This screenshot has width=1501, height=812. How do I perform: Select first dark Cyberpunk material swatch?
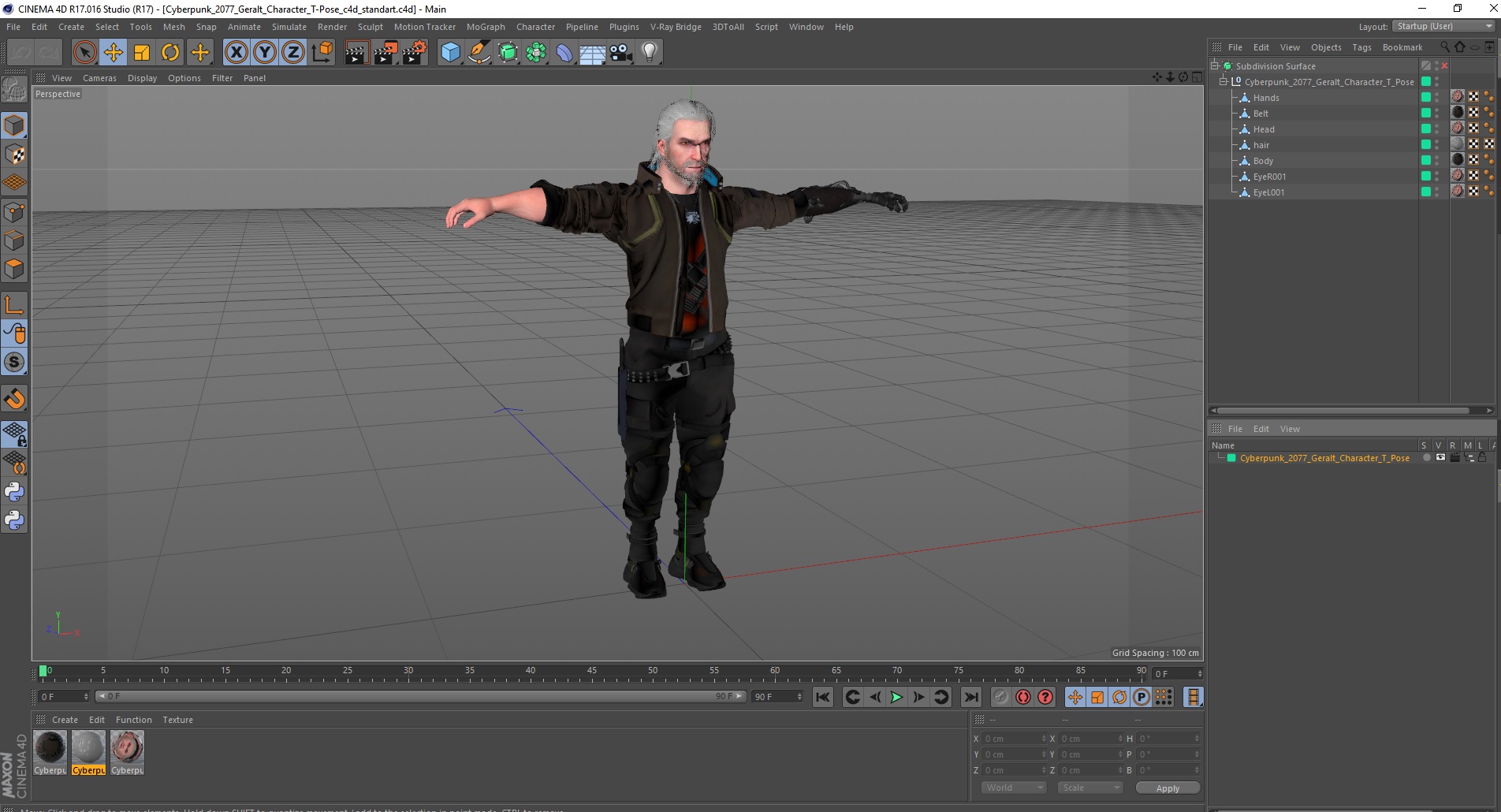(50, 752)
